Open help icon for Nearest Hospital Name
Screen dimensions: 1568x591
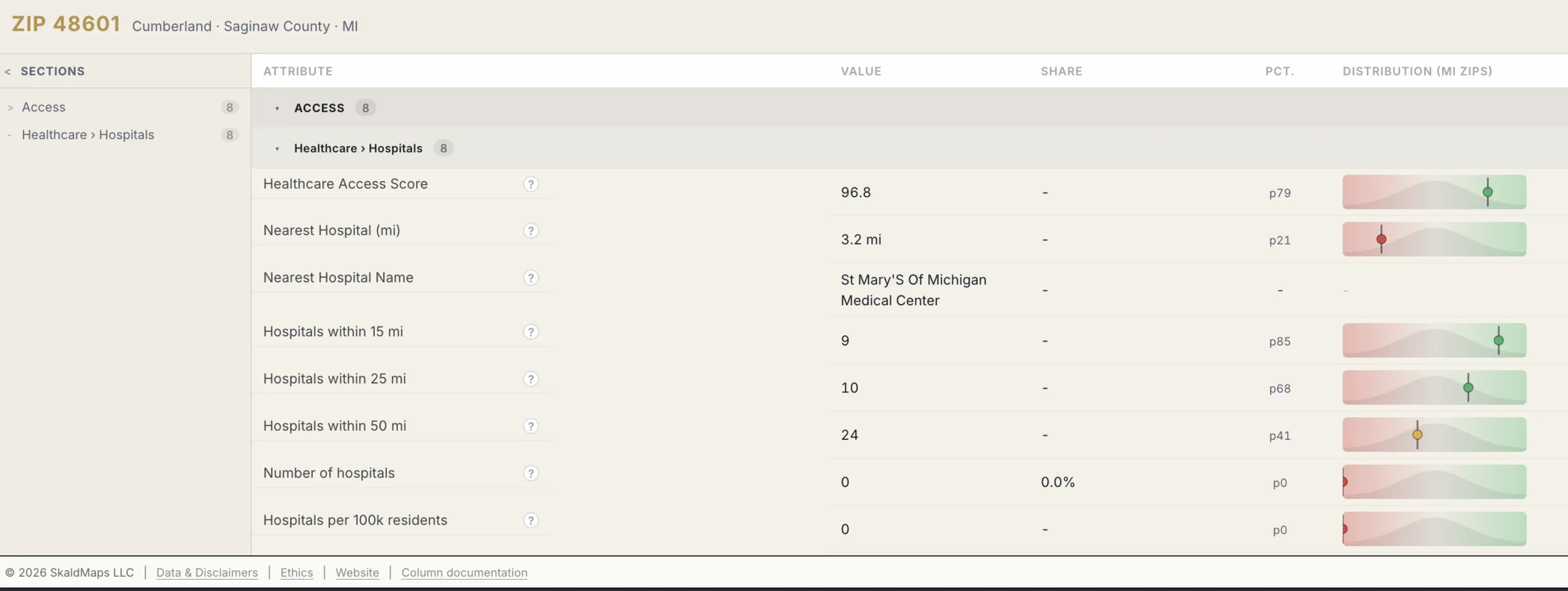[x=530, y=278]
